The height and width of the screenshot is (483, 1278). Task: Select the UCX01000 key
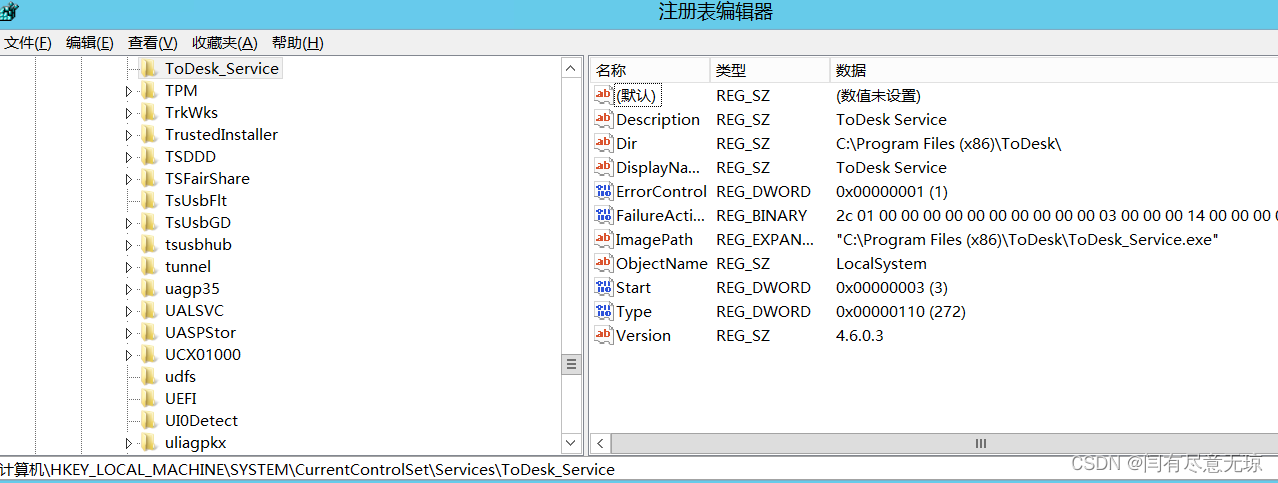tap(203, 354)
